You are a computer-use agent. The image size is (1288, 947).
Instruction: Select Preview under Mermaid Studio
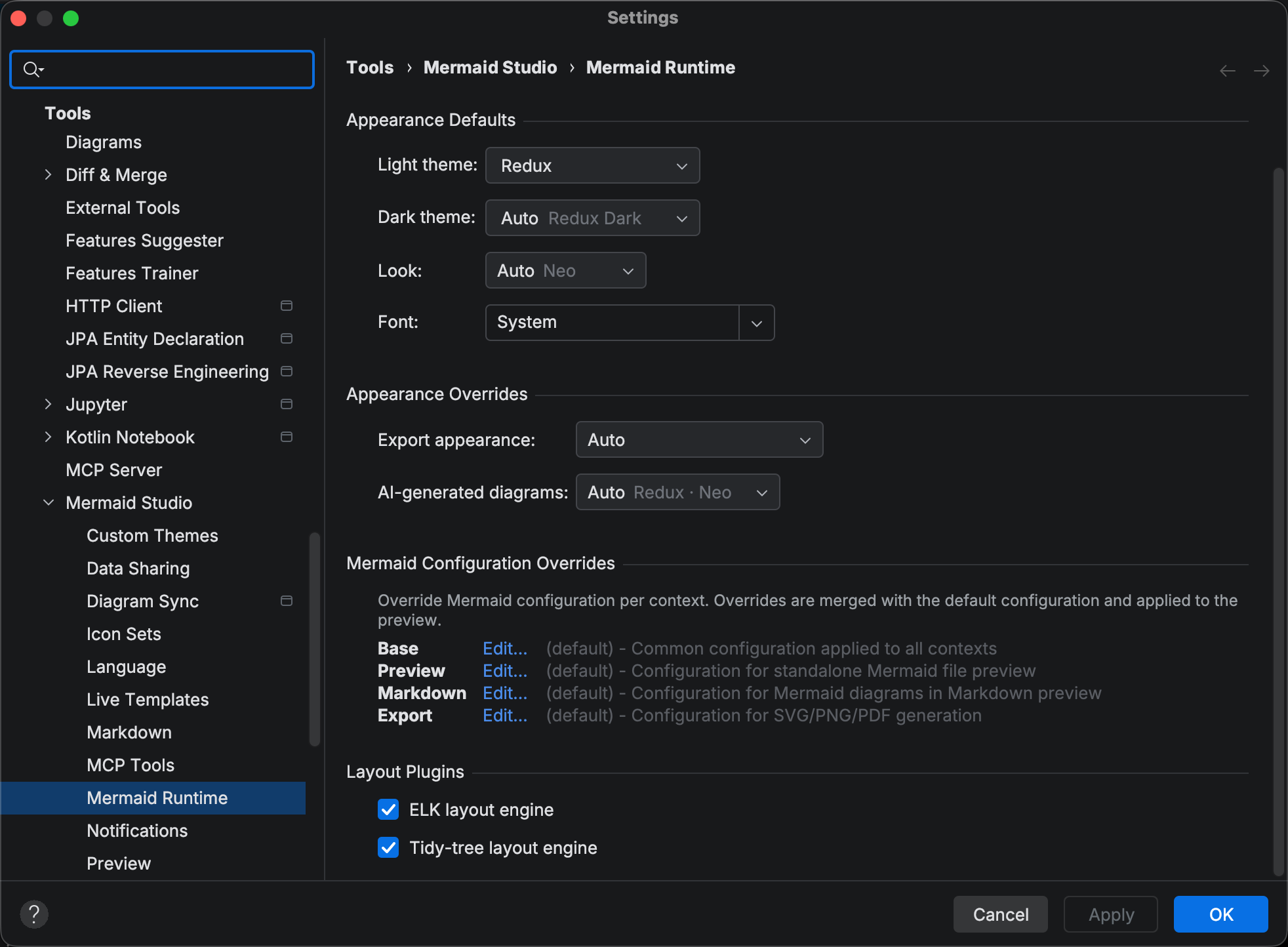119,864
